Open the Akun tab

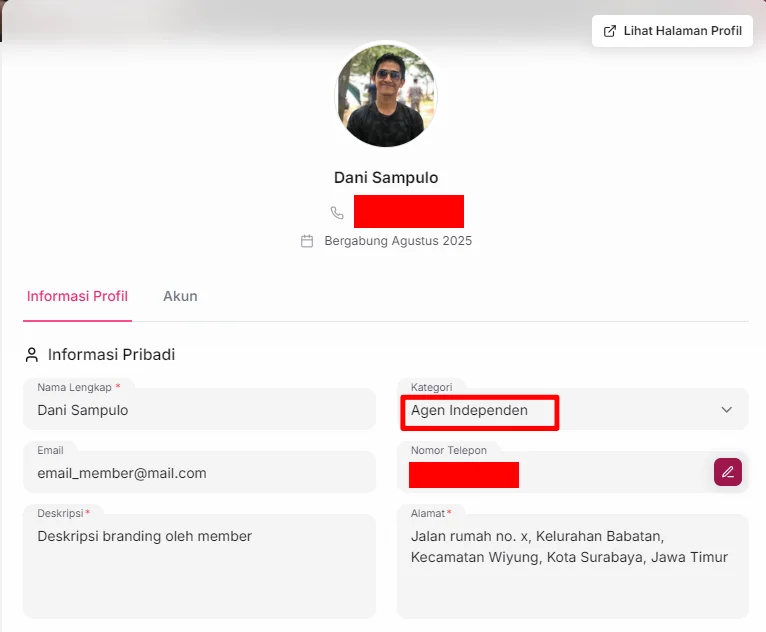click(180, 296)
